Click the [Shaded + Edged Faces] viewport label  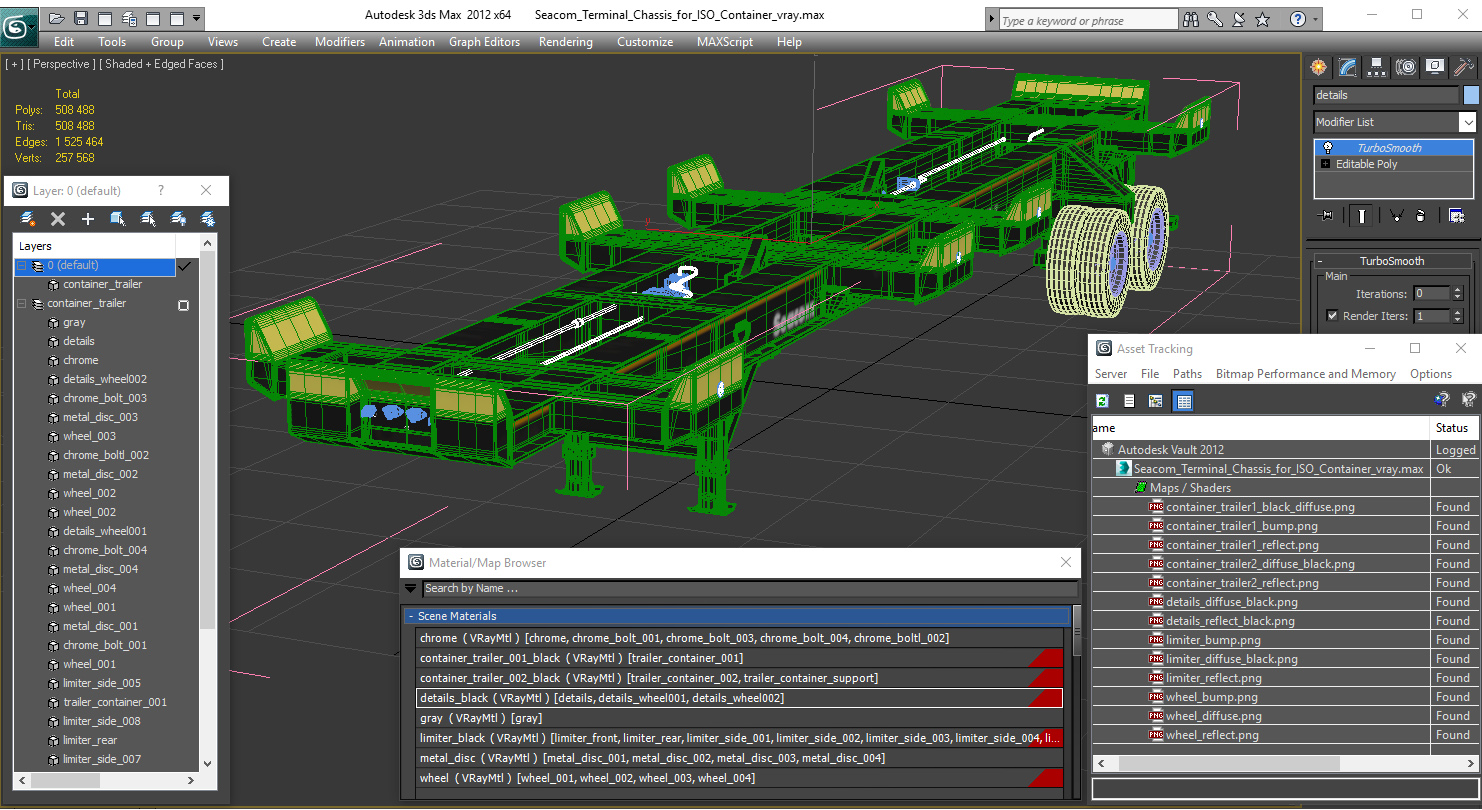pos(162,64)
